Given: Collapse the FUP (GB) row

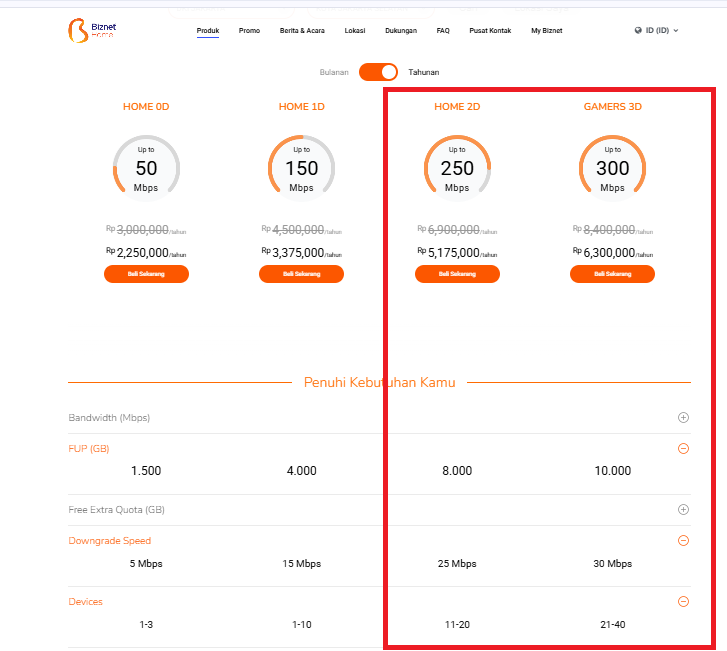Looking at the screenshot, I should [683, 448].
